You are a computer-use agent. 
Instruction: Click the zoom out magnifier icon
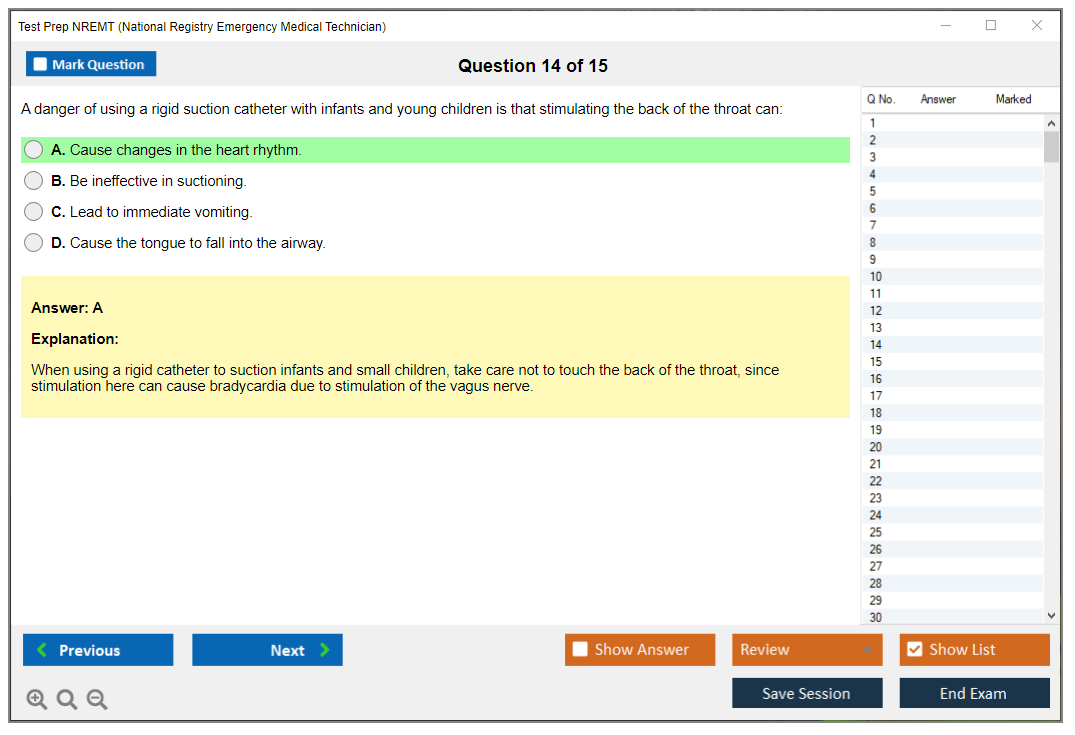pyautogui.click(x=97, y=700)
